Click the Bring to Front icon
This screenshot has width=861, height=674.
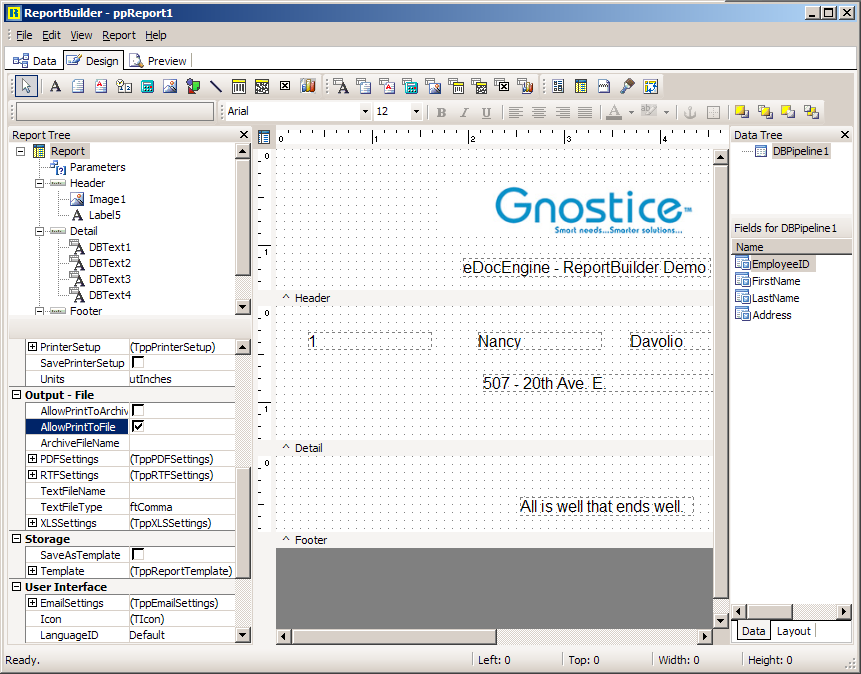coord(742,112)
